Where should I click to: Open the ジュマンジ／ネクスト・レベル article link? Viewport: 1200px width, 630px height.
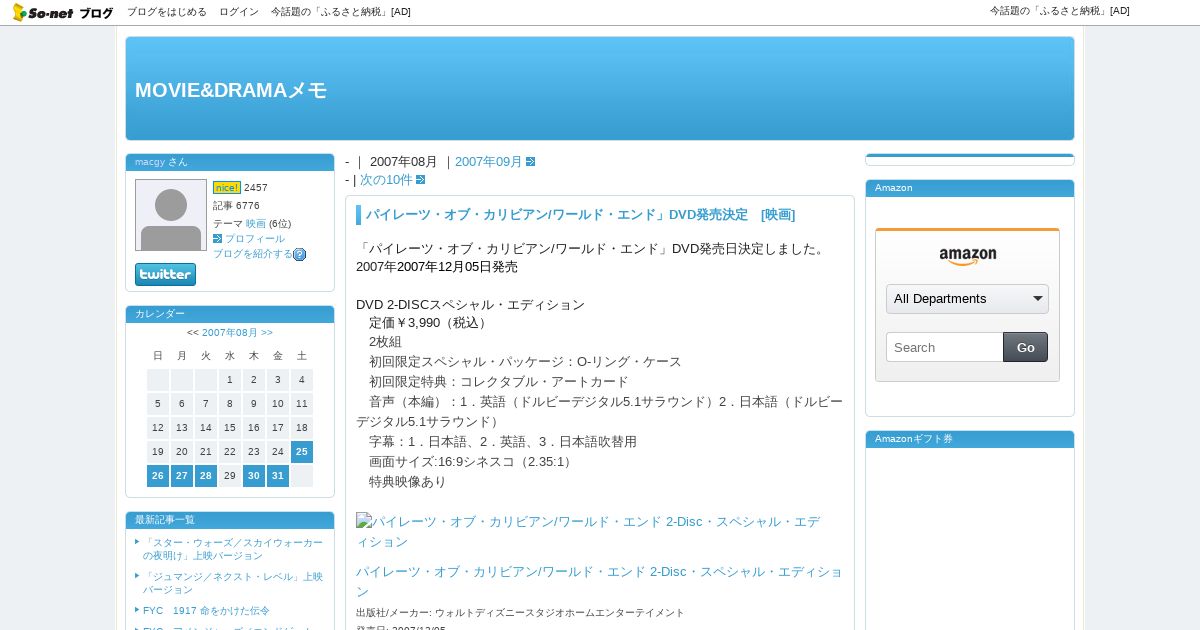click(x=233, y=583)
